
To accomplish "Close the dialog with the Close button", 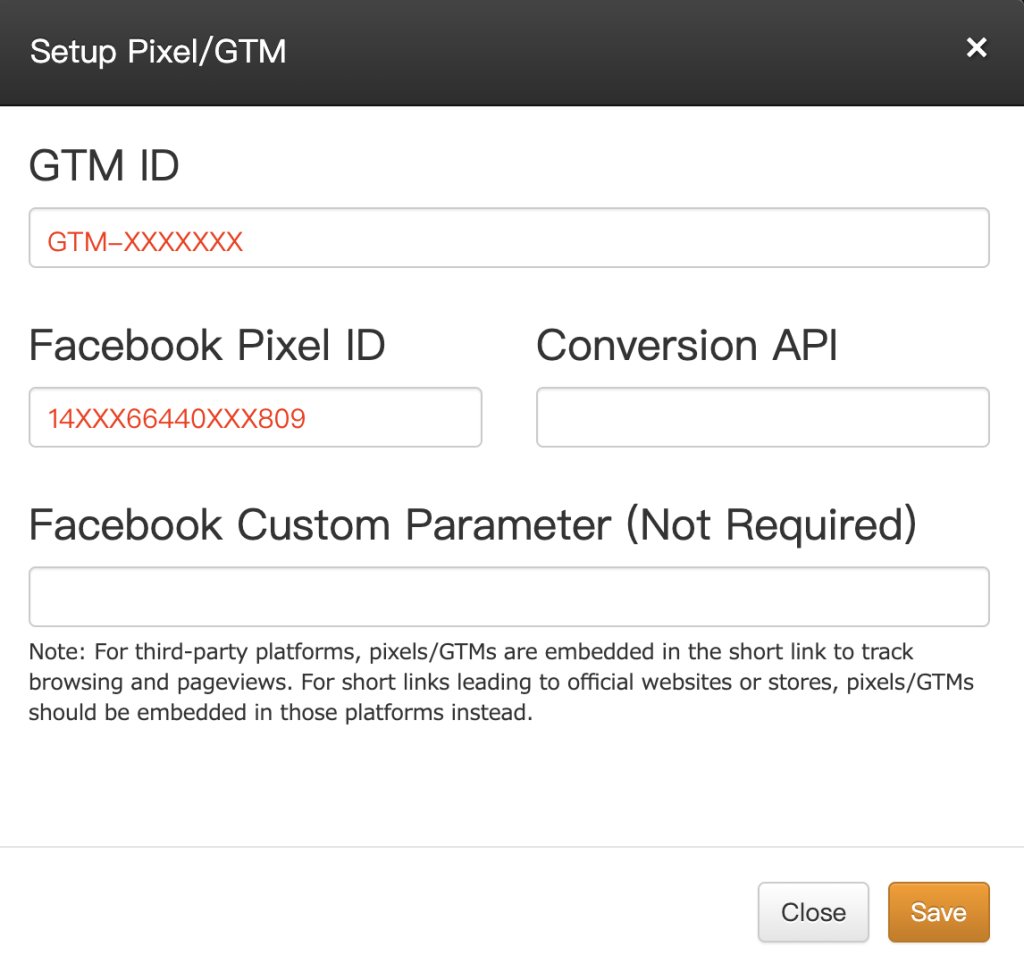I will 813,912.
